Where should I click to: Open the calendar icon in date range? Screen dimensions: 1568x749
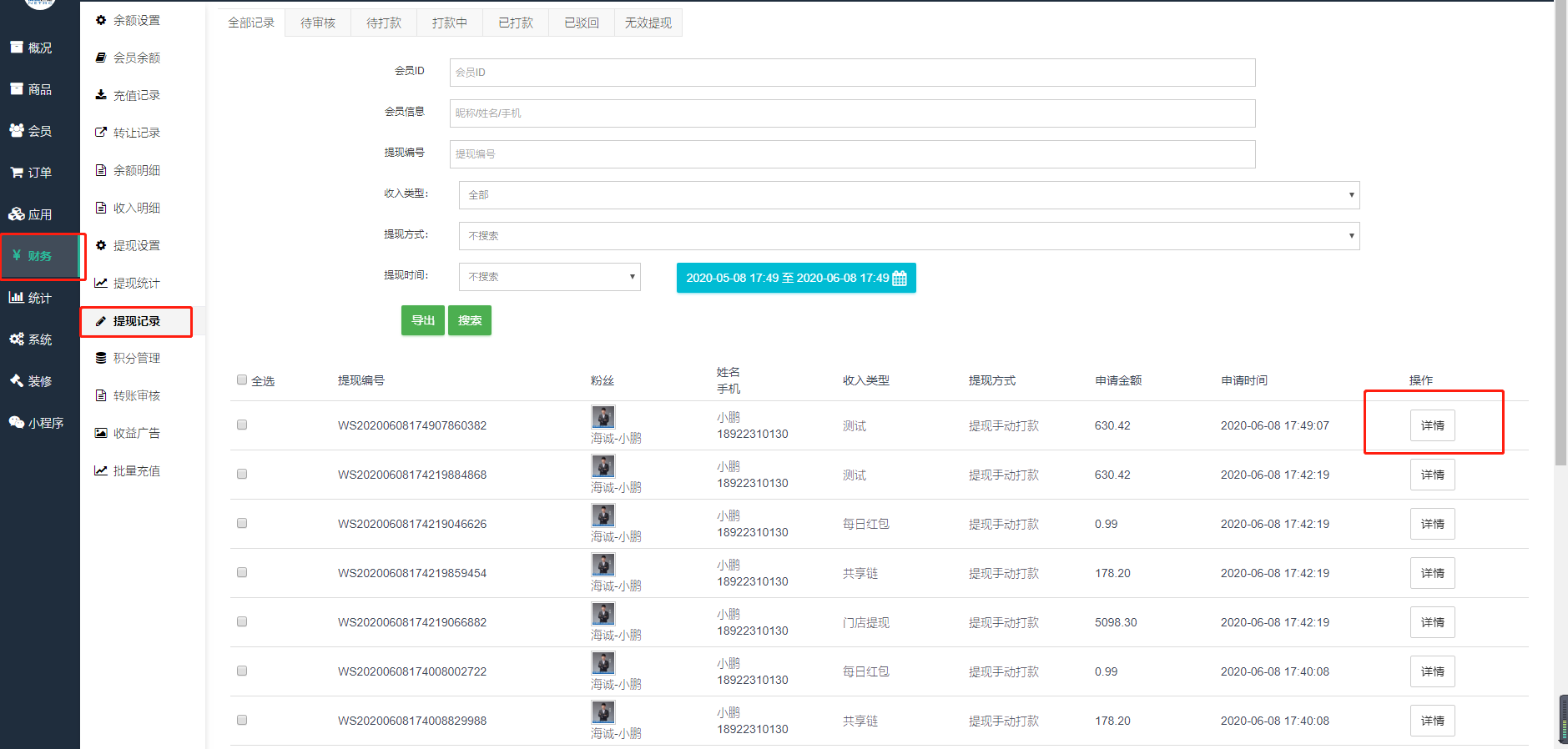click(900, 279)
